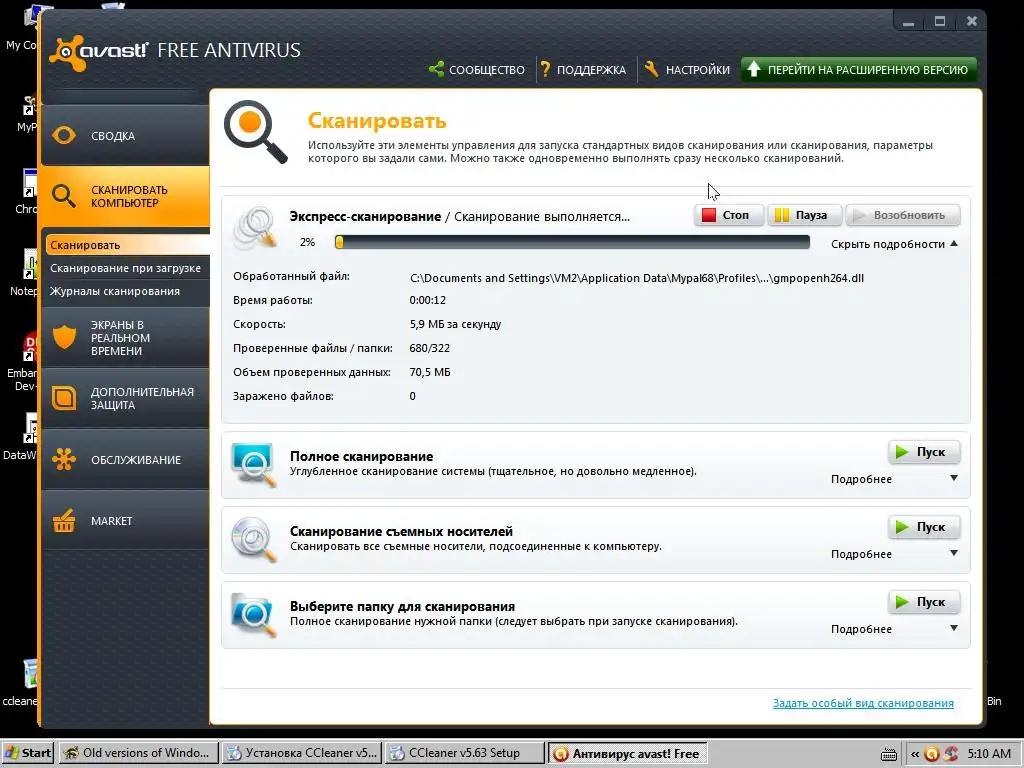The image size is (1024, 768).
Task: Start folder scan with Пуск button
Action: click(924, 602)
